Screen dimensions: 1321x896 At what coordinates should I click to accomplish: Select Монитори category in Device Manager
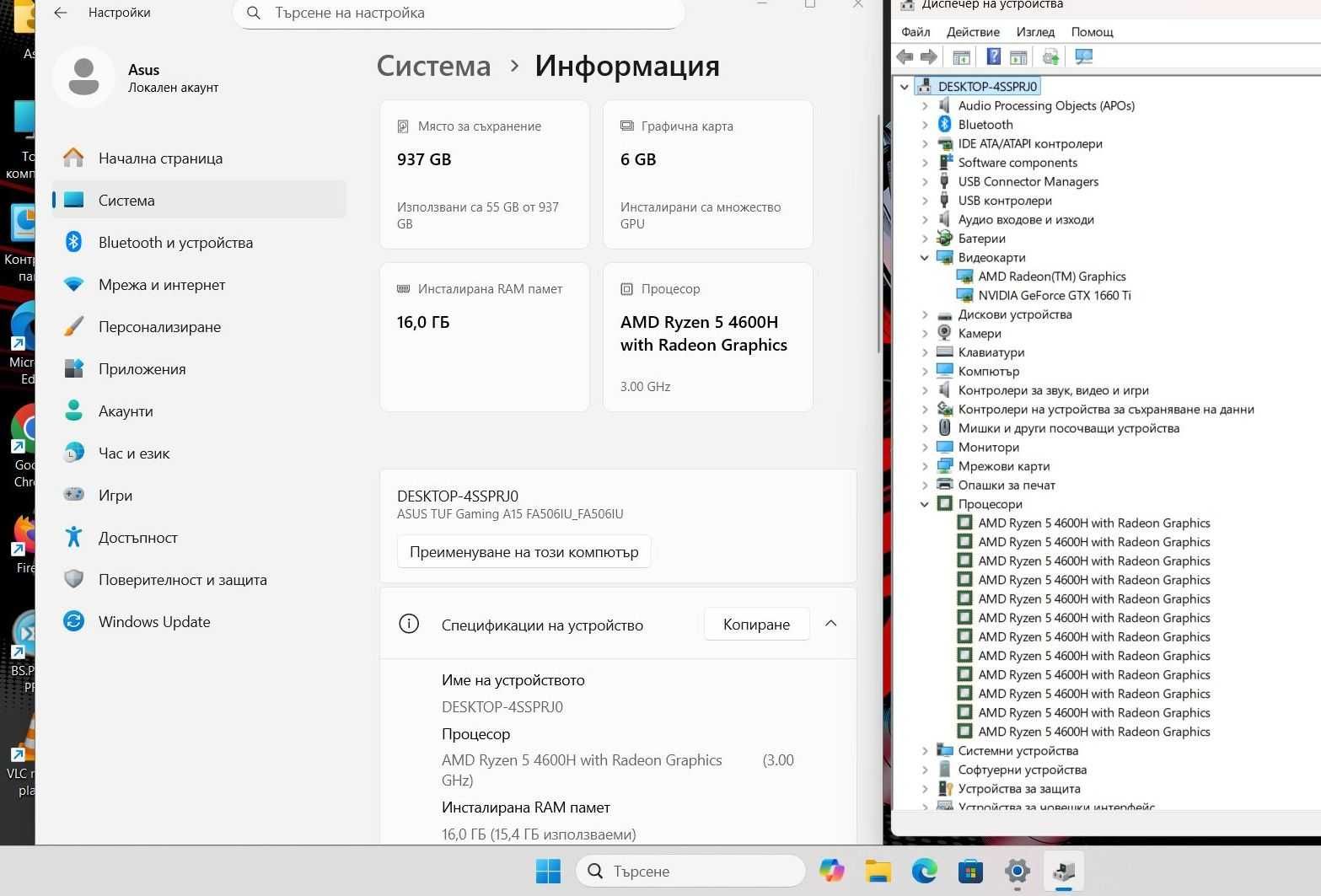tap(988, 447)
